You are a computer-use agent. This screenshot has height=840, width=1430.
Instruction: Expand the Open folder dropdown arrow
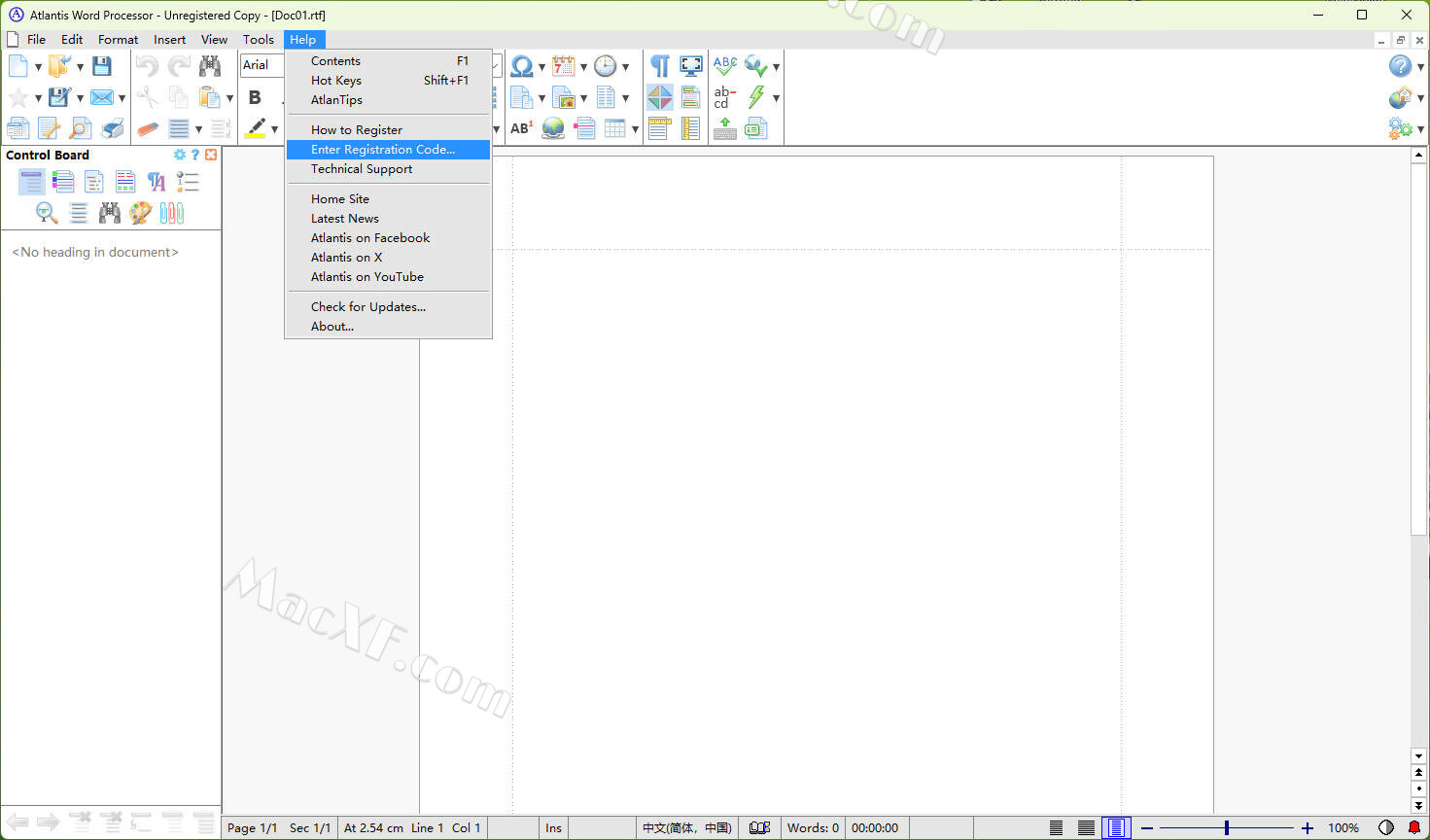80,67
